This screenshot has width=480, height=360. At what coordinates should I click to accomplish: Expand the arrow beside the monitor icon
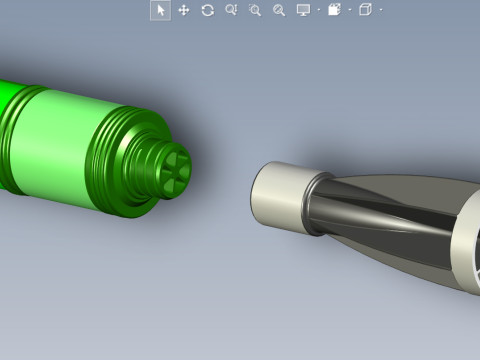[319, 10]
